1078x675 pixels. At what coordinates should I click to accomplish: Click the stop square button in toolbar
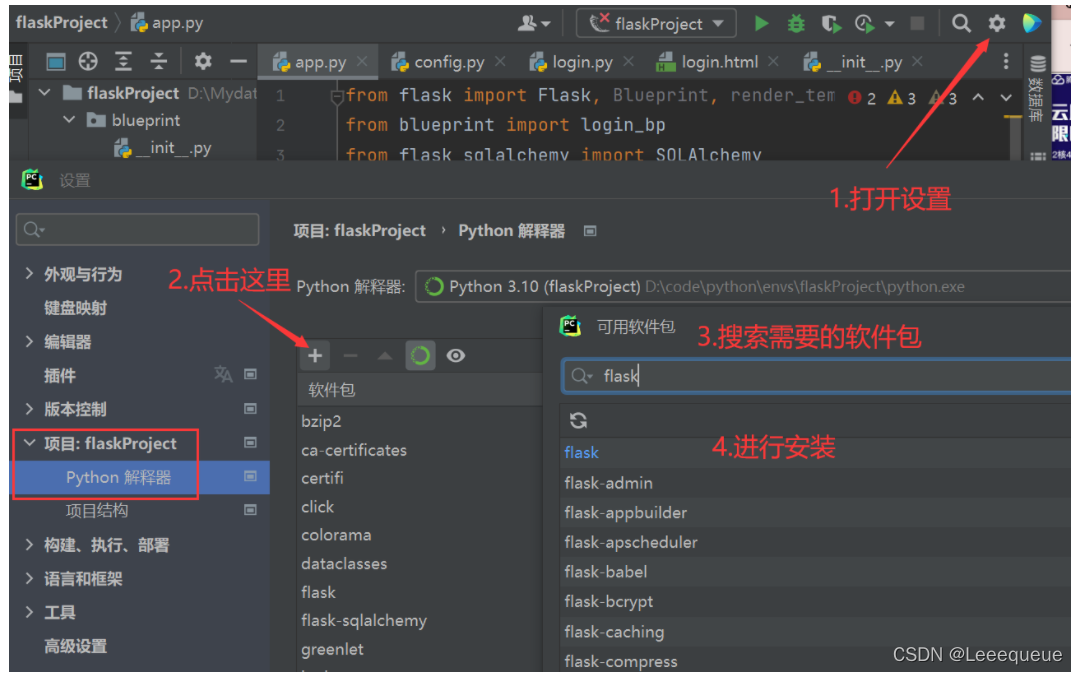click(x=917, y=23)
